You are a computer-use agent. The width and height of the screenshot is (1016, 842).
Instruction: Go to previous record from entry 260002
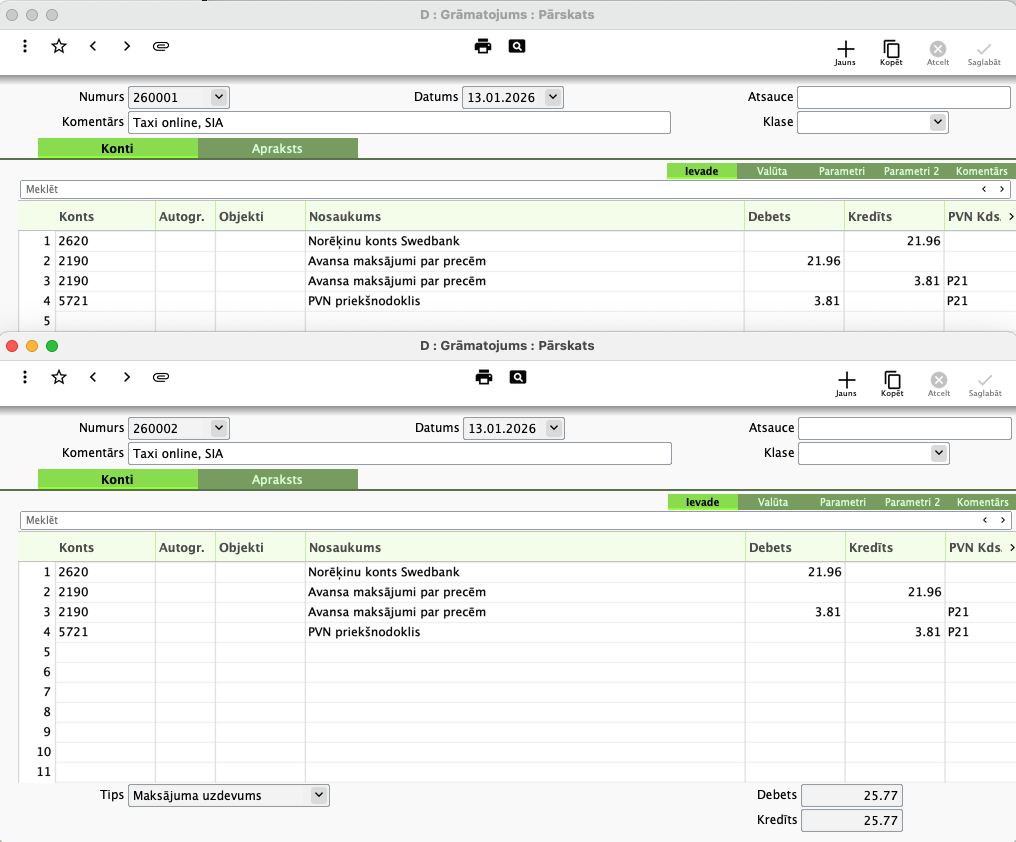93,377
